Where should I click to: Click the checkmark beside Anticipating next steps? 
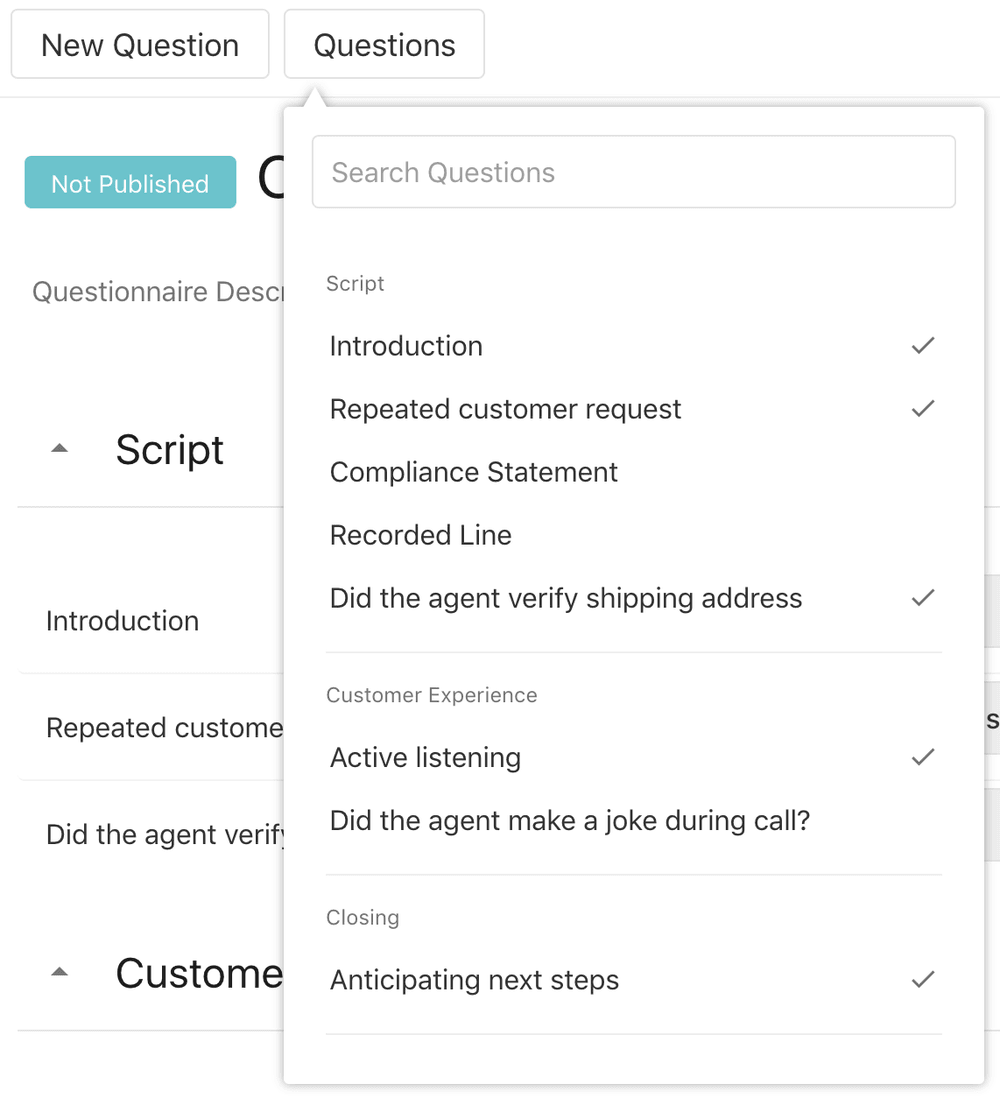922,980
